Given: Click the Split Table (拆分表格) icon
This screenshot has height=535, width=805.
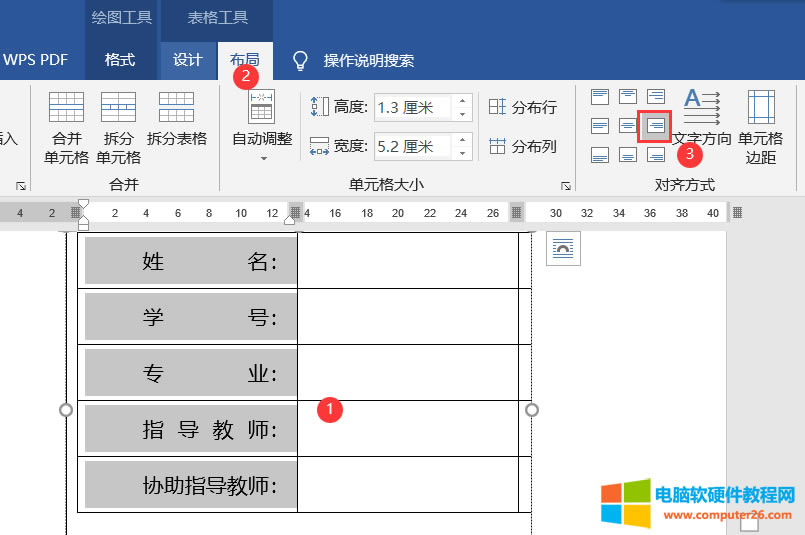Looking at the screenshot, I should pos(176,118).
